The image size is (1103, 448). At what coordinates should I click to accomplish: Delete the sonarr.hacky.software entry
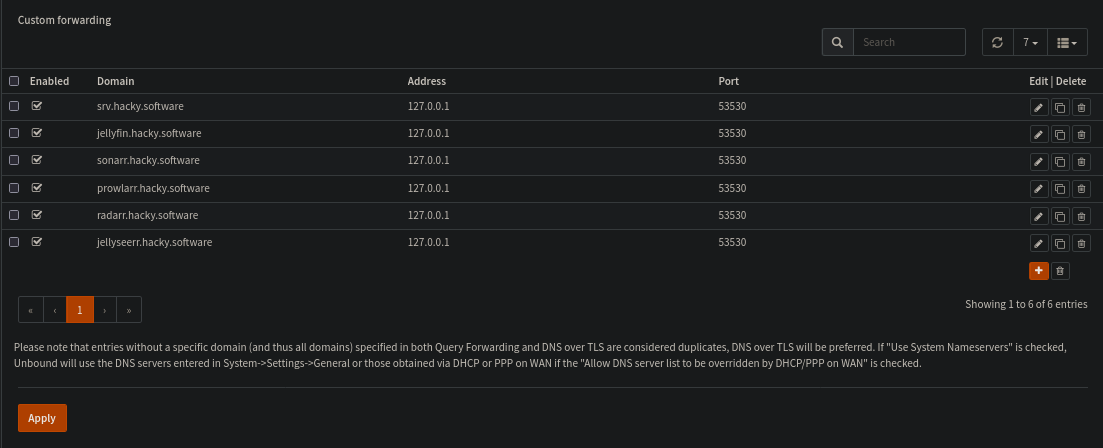coord(1081,161)
